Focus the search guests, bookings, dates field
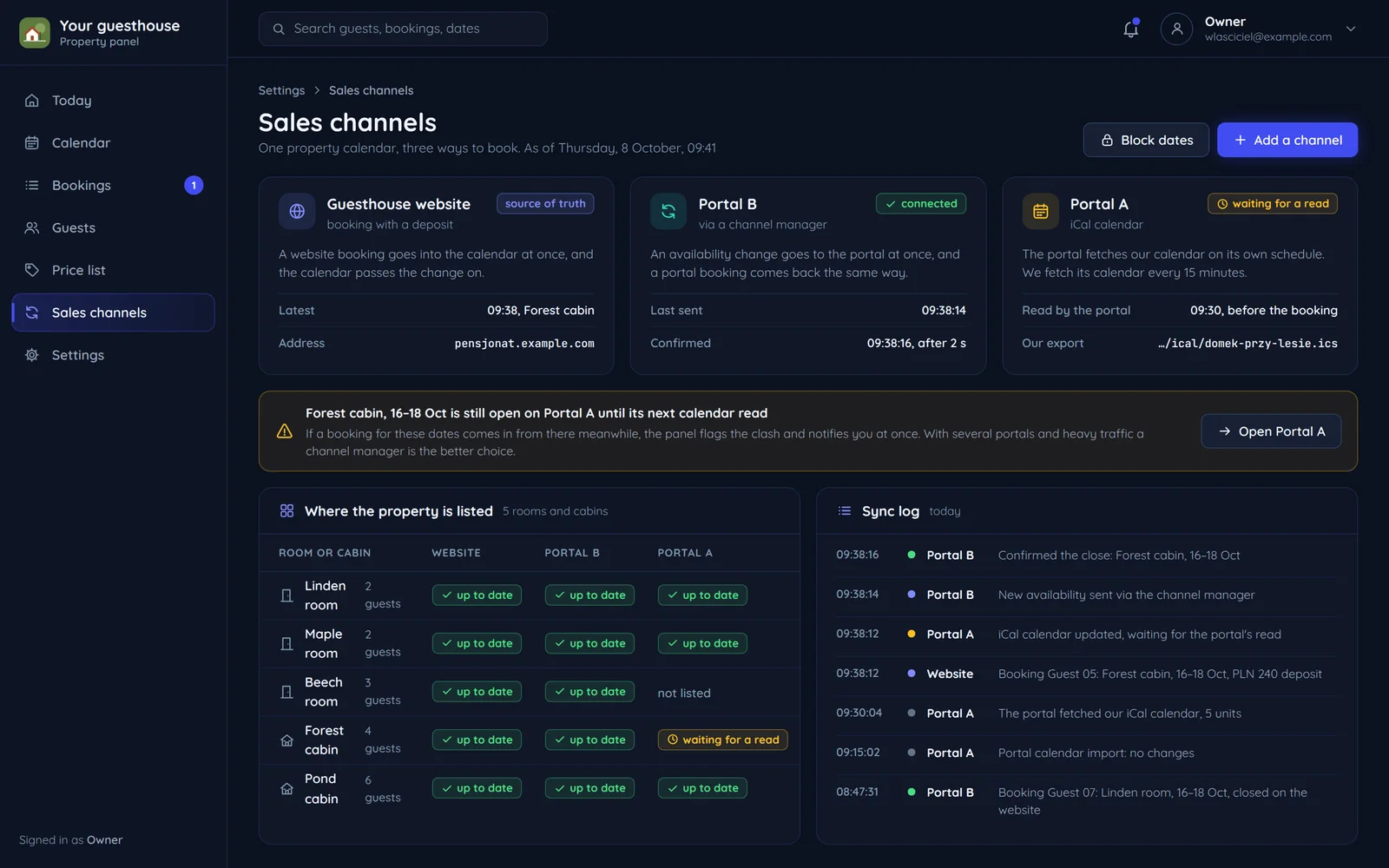Viewport: 1389px width, 868px height. [403, 29]
